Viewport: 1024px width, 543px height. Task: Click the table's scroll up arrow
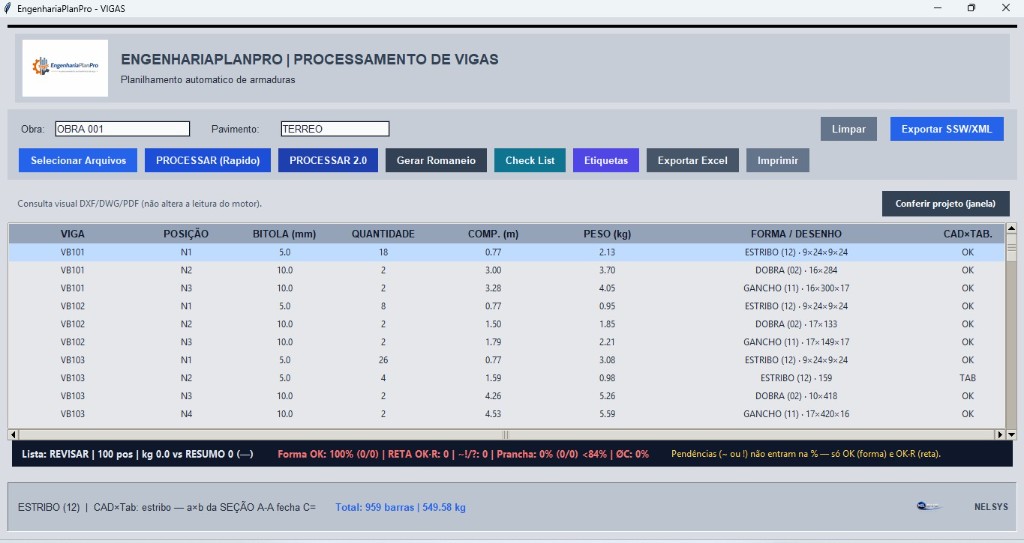pyautogui.click(x=1012, y=228)
